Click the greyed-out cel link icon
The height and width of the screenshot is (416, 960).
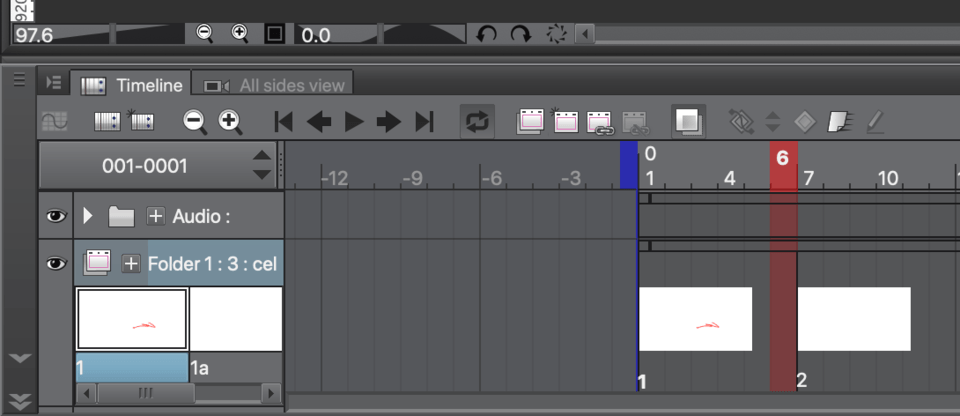click(x=636, y=123)
